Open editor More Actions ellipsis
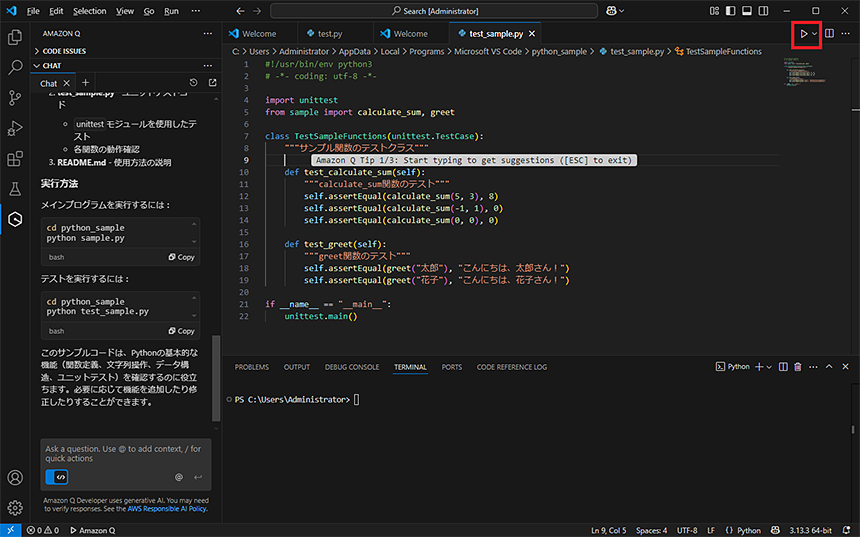860x537 pixels. [x=846, y=34]
